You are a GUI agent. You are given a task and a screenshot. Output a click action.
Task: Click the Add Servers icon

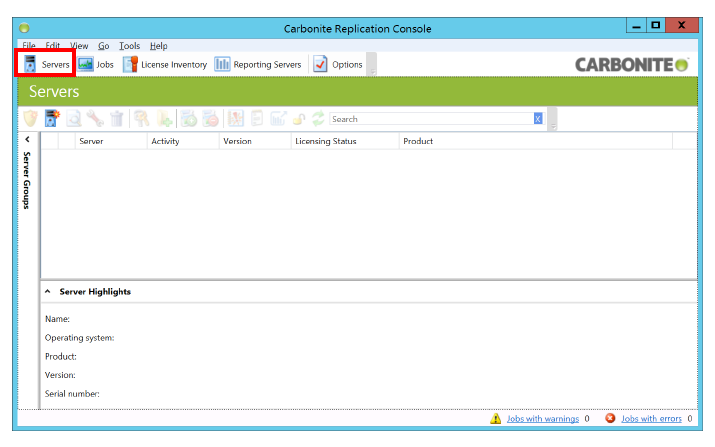[52, 119]
